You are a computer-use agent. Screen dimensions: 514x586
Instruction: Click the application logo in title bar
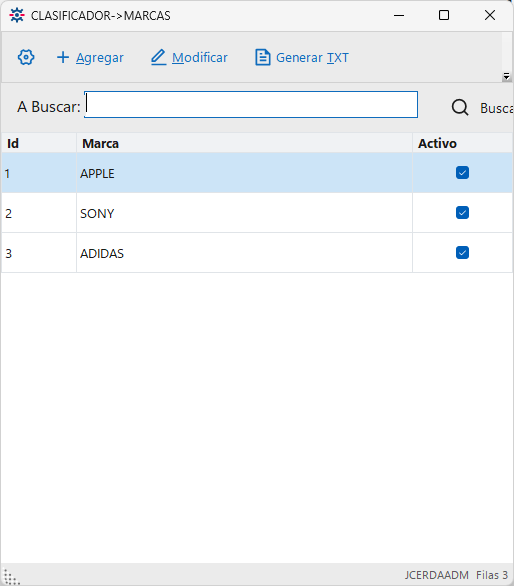17,15
